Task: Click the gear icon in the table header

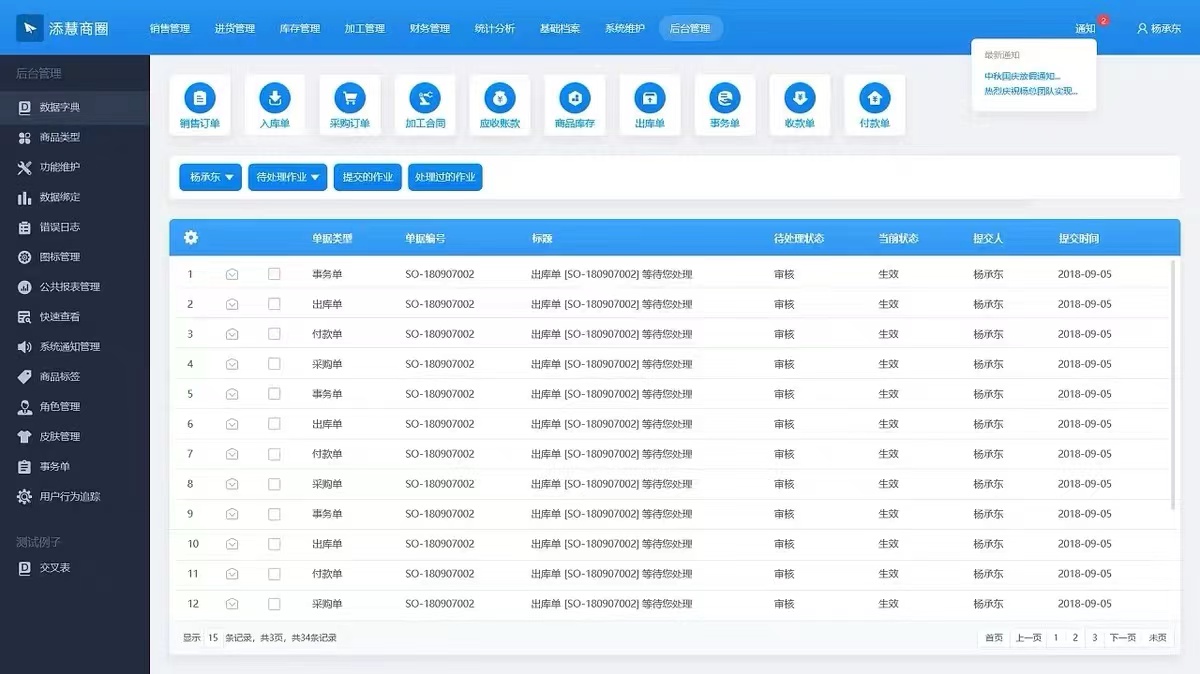Action: 190,238
